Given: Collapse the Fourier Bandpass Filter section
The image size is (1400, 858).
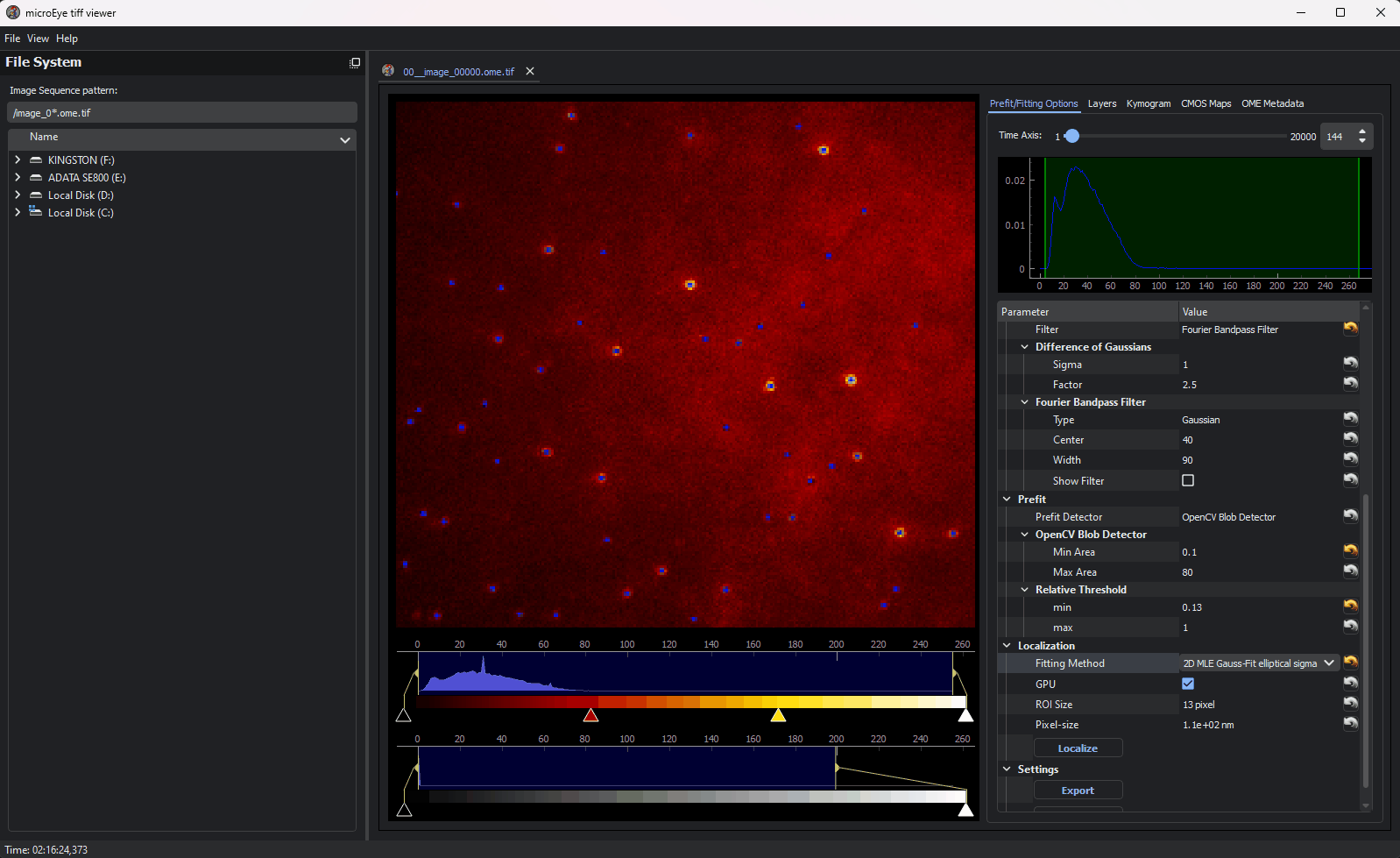Looking at the screenshot, I should [x=1024, y=402].
